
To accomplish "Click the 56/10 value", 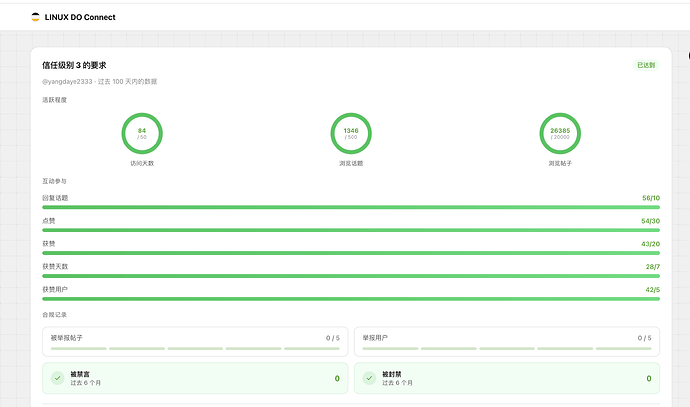I will (651, 198).
